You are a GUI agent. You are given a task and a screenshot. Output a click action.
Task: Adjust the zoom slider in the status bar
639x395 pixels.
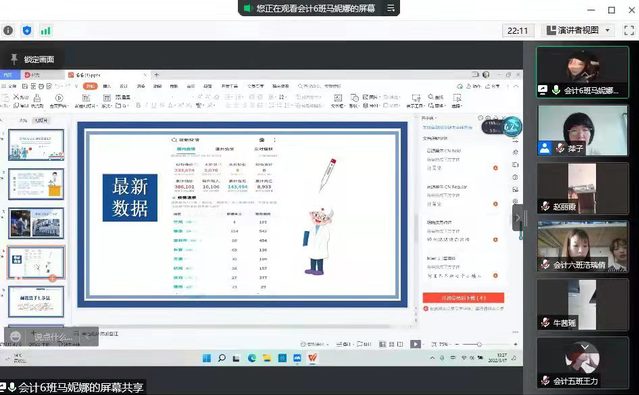pos(479,344)
